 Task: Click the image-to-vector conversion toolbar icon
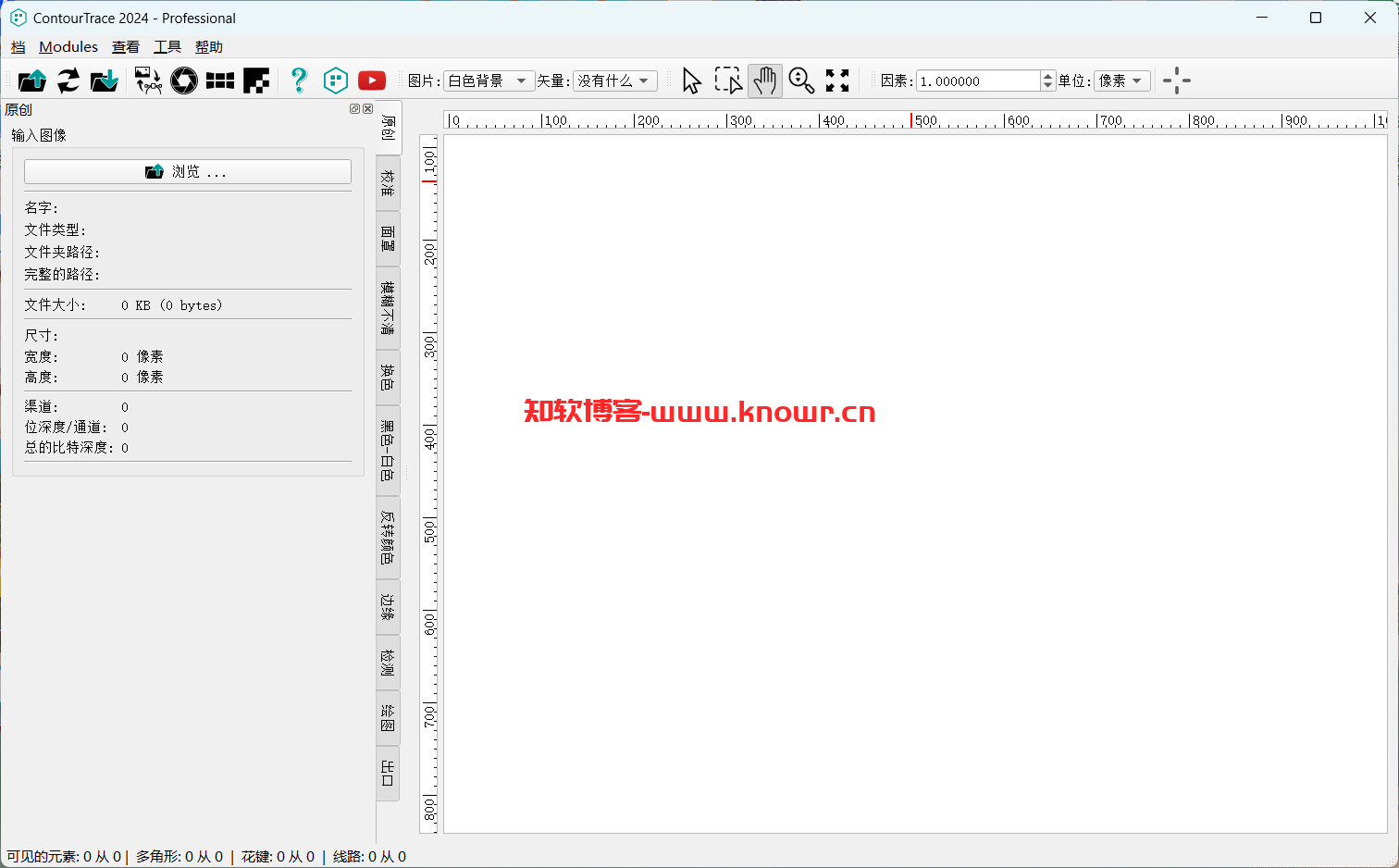pyautogui.click(x=148, y=81)
